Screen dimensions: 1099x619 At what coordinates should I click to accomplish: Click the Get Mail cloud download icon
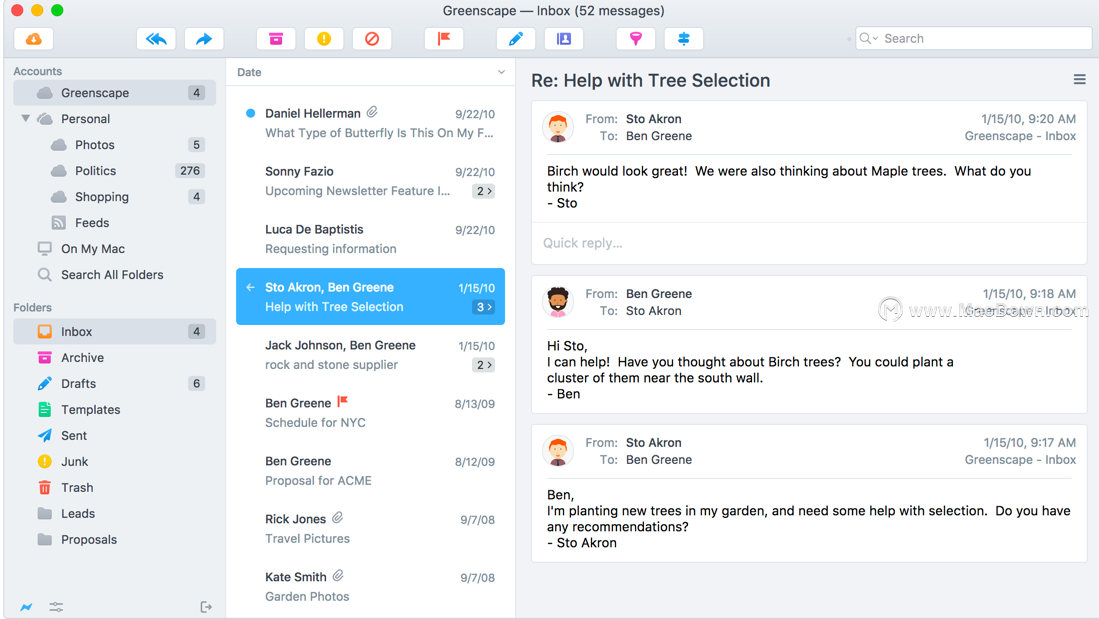click(x=34, y=39)
